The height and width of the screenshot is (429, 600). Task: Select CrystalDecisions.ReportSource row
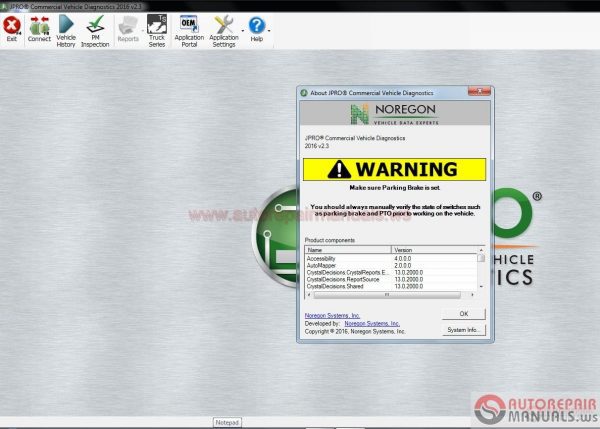pos(391,279)
